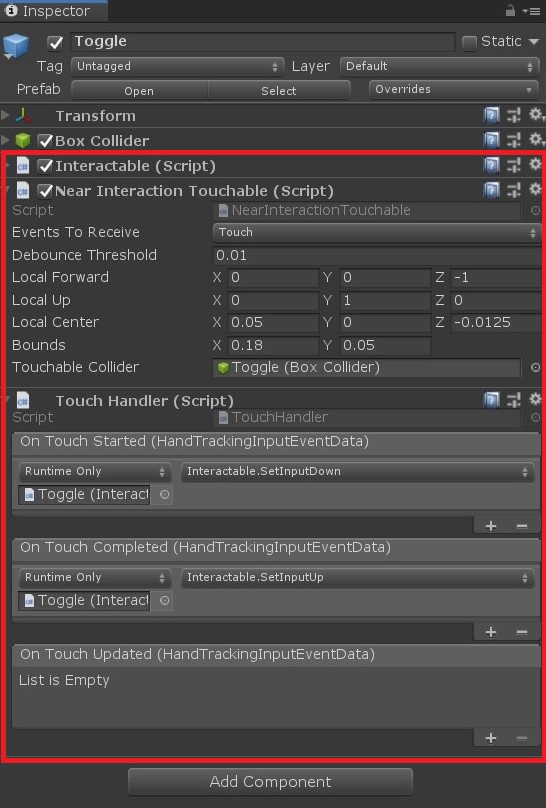Add listener to On Touch Completed
Viewport: 546px width, 808px height.
pyautogui.click(x=491, y=632)
